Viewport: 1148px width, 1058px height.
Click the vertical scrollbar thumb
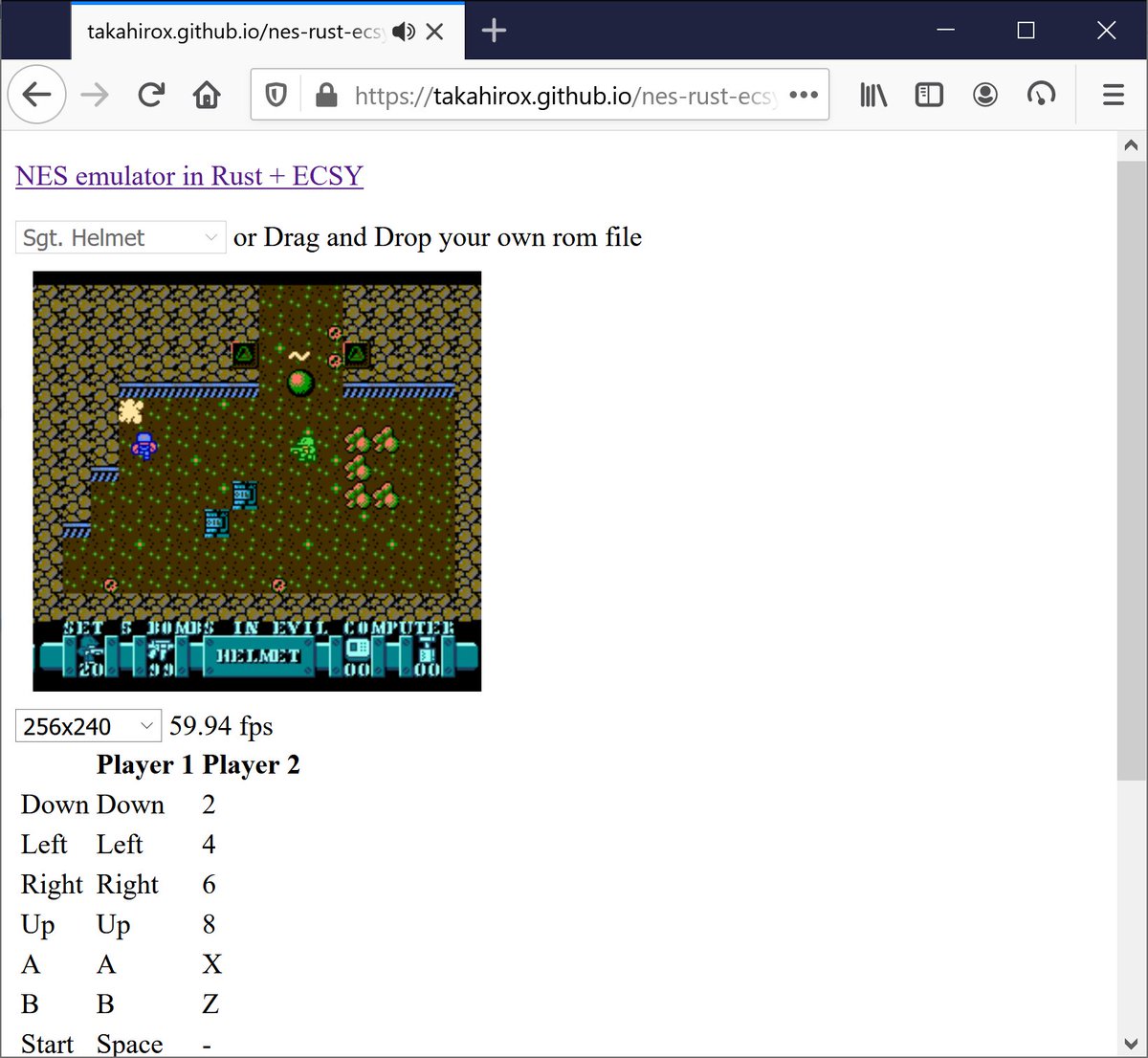tap(1131, 471)
